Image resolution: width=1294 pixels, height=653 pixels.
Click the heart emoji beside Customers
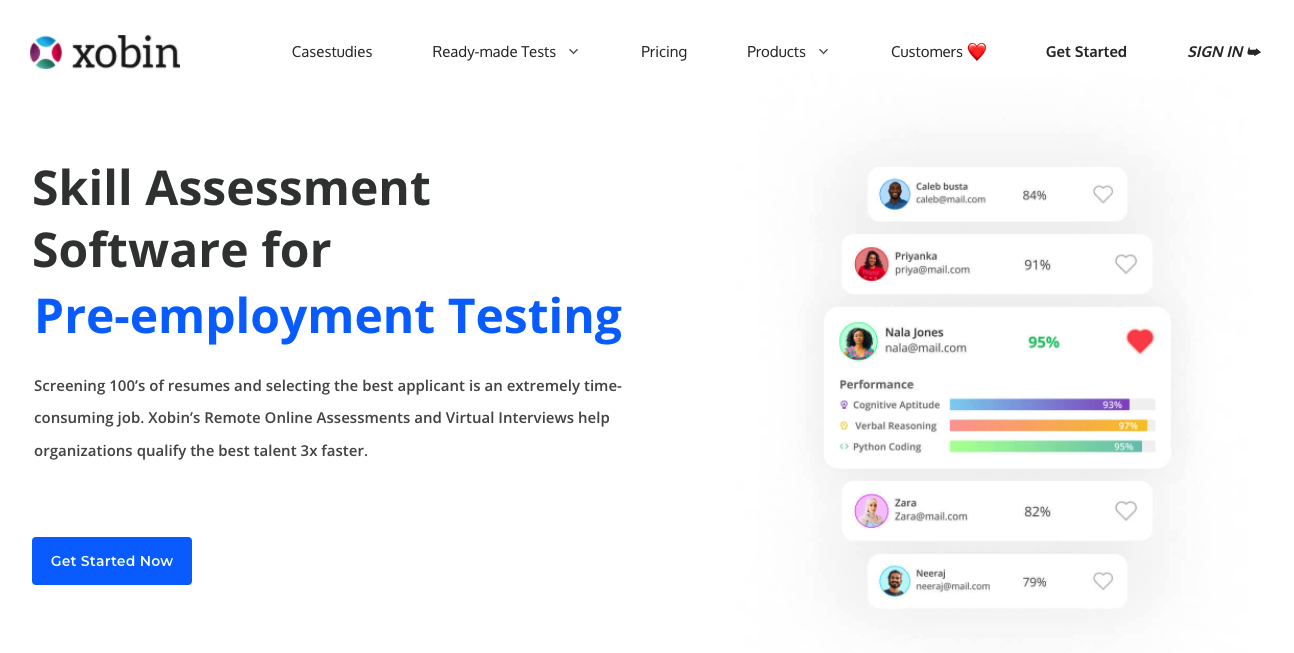(x=975, y=51)
